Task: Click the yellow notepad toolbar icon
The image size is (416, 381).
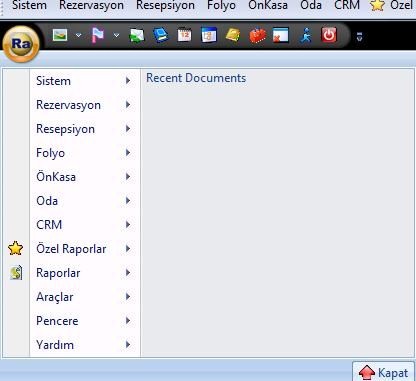Action: pyautogui.click(x=233, y=35)
